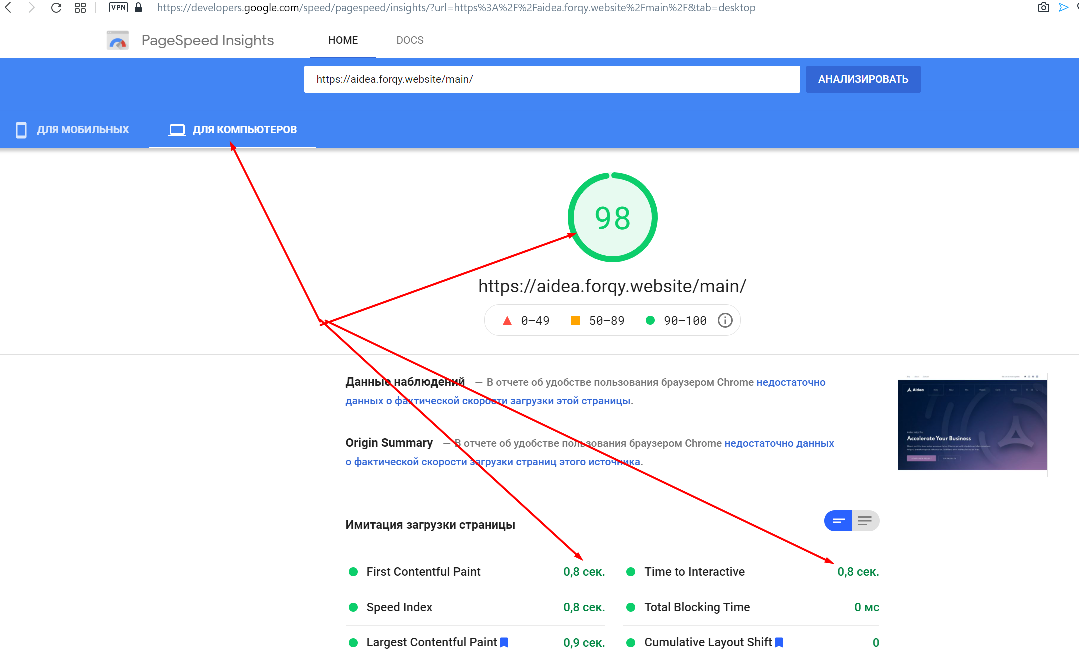Switch metrics to expanded description view
This screenshot has width=1079, height=656.
(x=866, y=520)
